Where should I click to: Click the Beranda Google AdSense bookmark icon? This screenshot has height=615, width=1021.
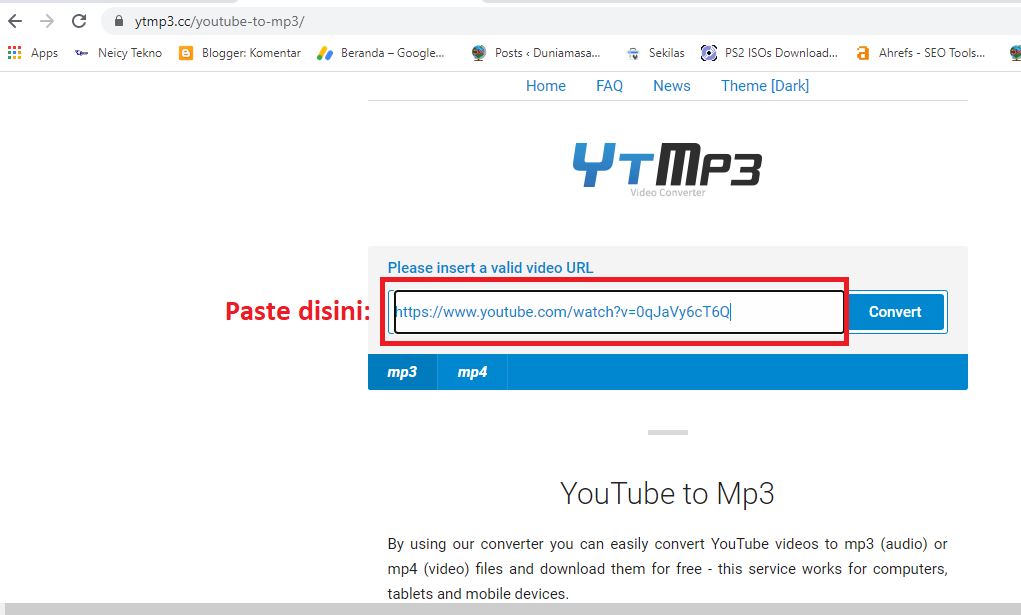coord(325,53)
